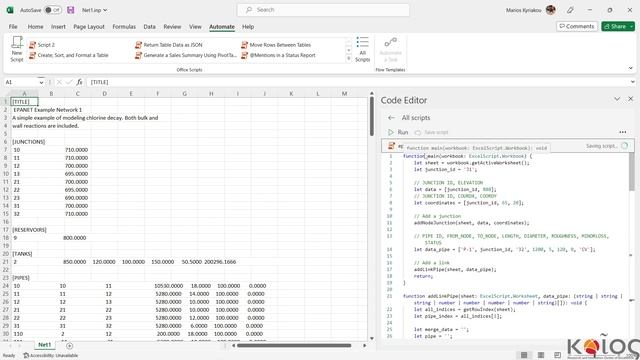The width and height of the screenshot is (640, 360).
Task: Switch to the Formulas tab
Action: coord(124,27)
